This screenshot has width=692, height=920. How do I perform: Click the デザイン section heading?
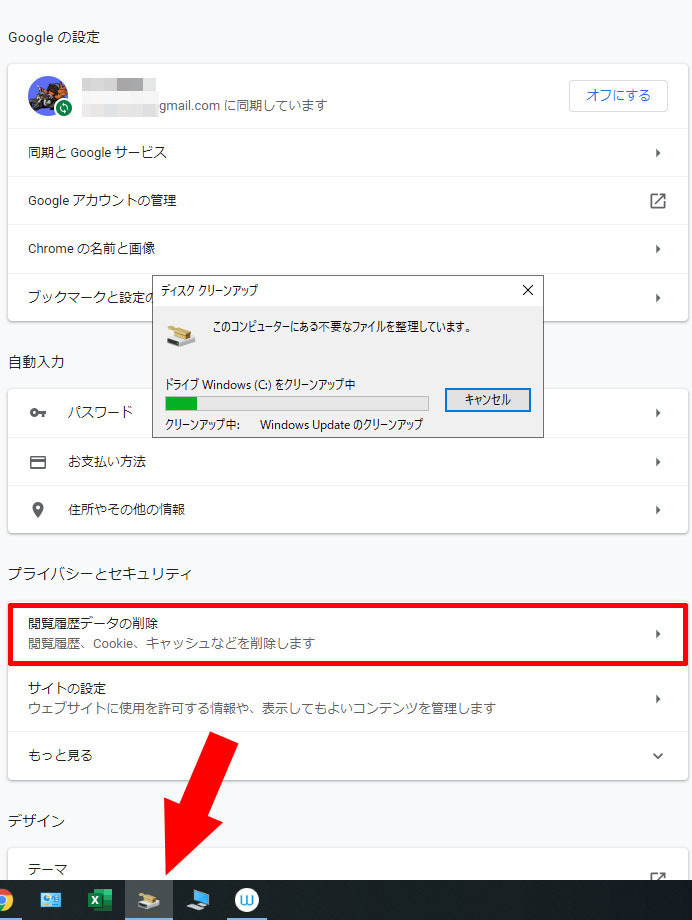[36, 821]
